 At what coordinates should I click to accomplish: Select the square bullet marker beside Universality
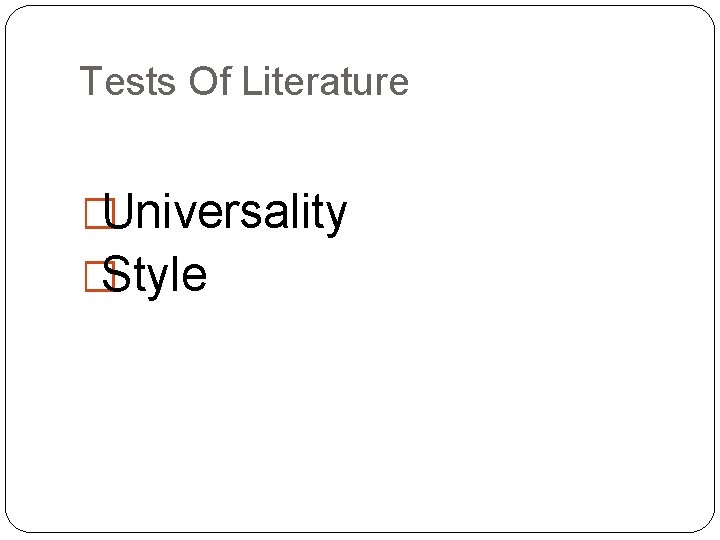click(x=100, y=213)
